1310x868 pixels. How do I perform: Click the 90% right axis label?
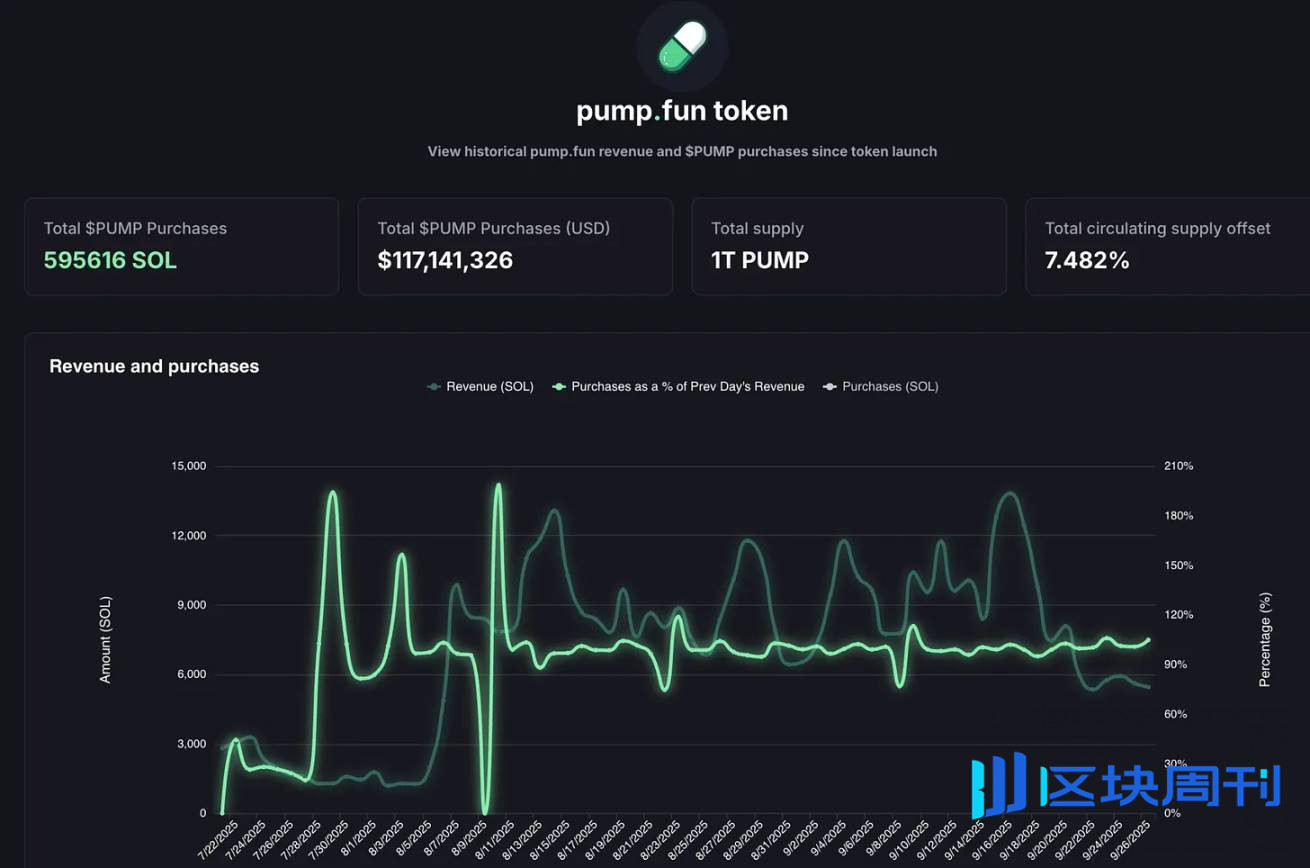pyautogui.click(x=1175, y=664)
